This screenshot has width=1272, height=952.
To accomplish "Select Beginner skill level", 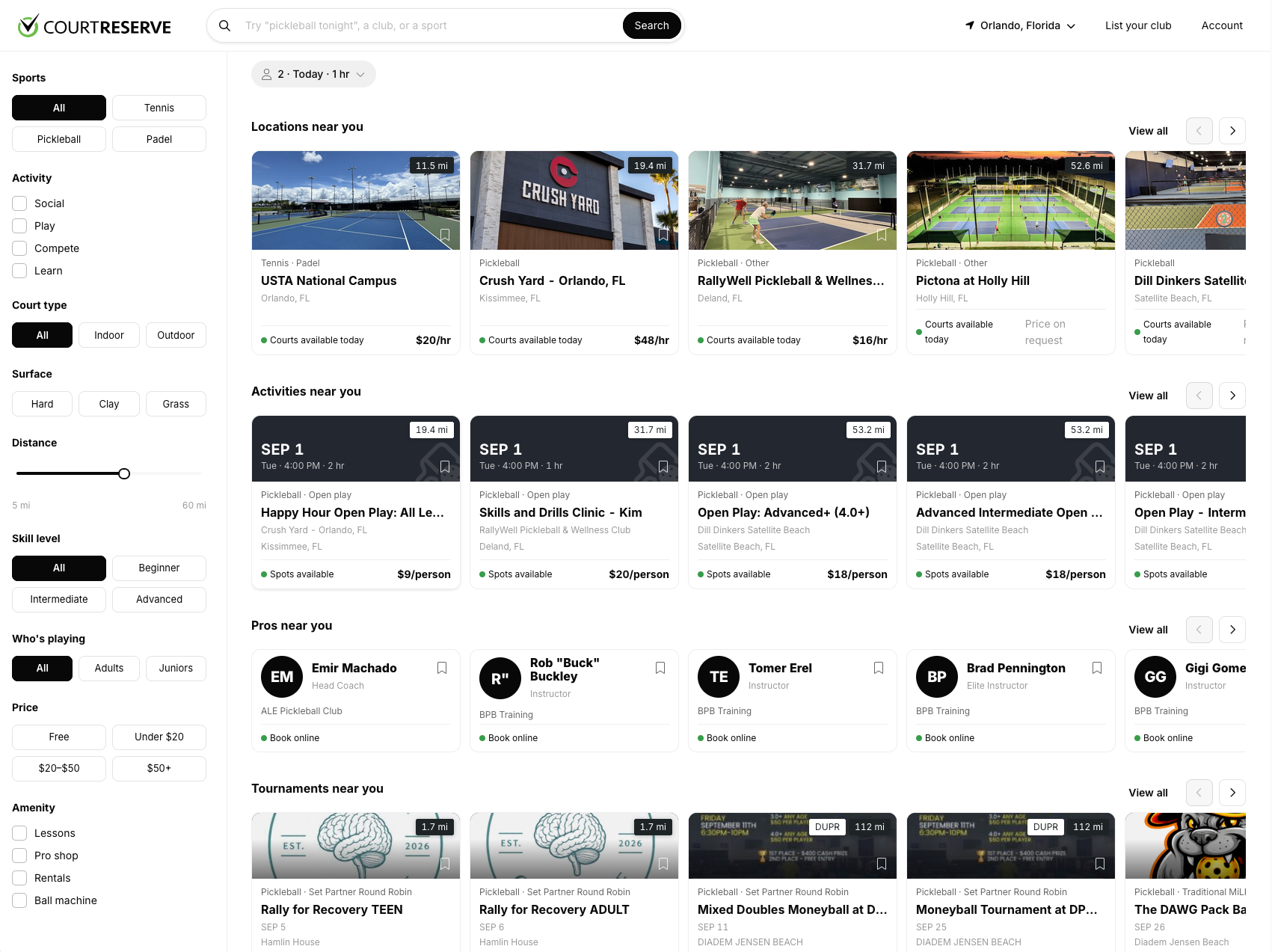I will (x=159, y=568).
